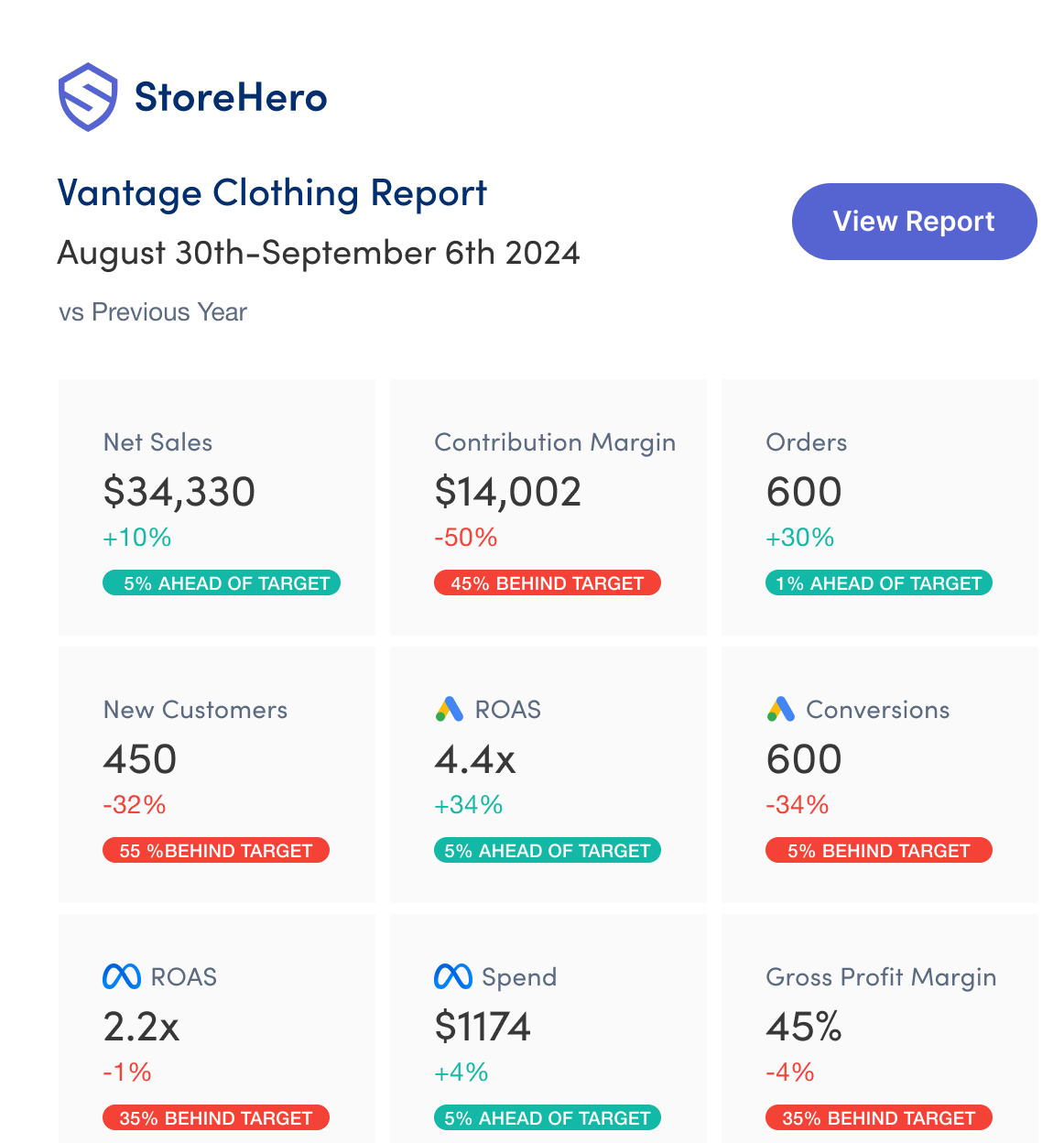Open the Vantage Clothing Report title

click(x=272, y=193)
